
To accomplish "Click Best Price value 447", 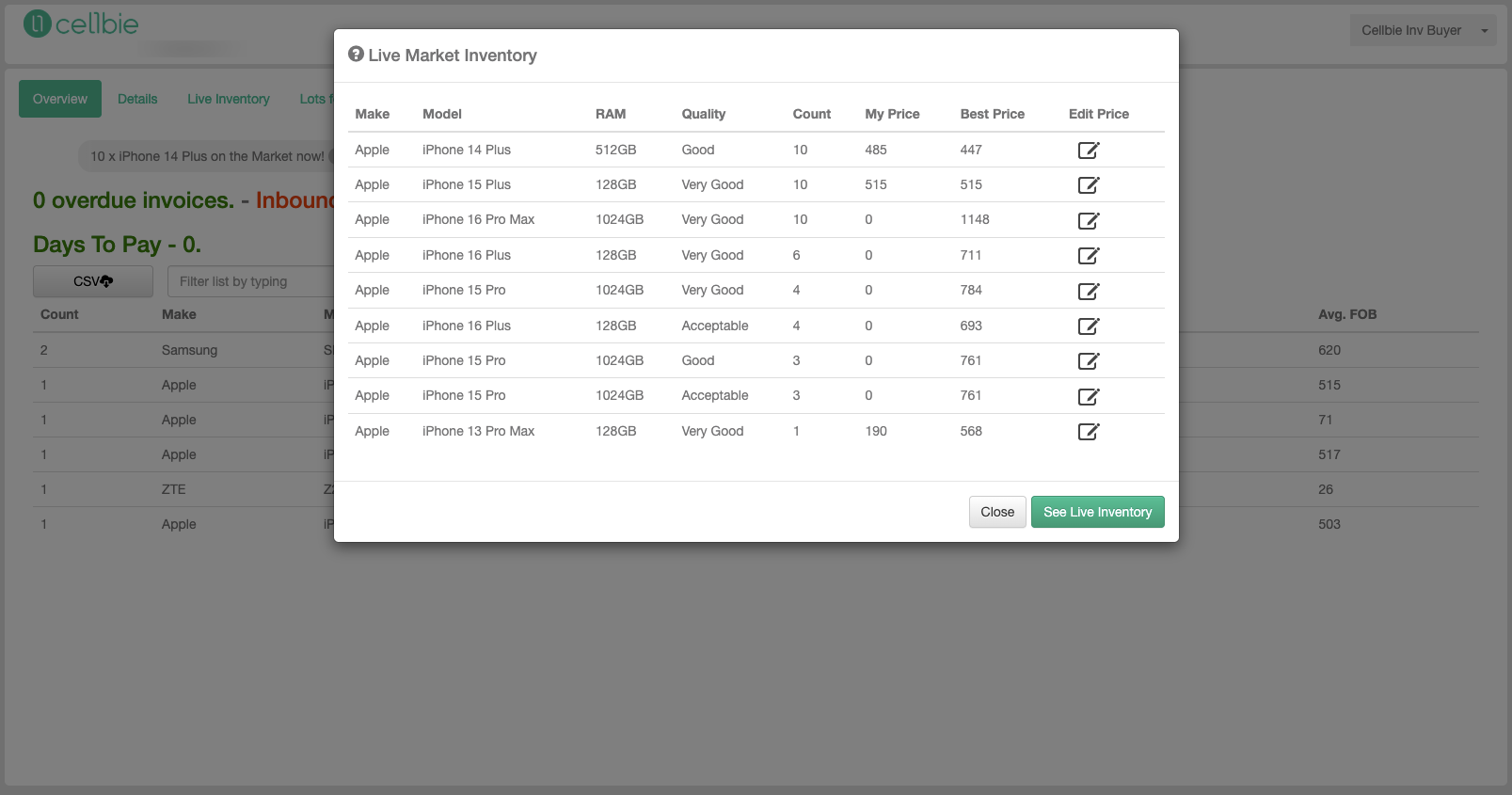I will pos(970,150).
